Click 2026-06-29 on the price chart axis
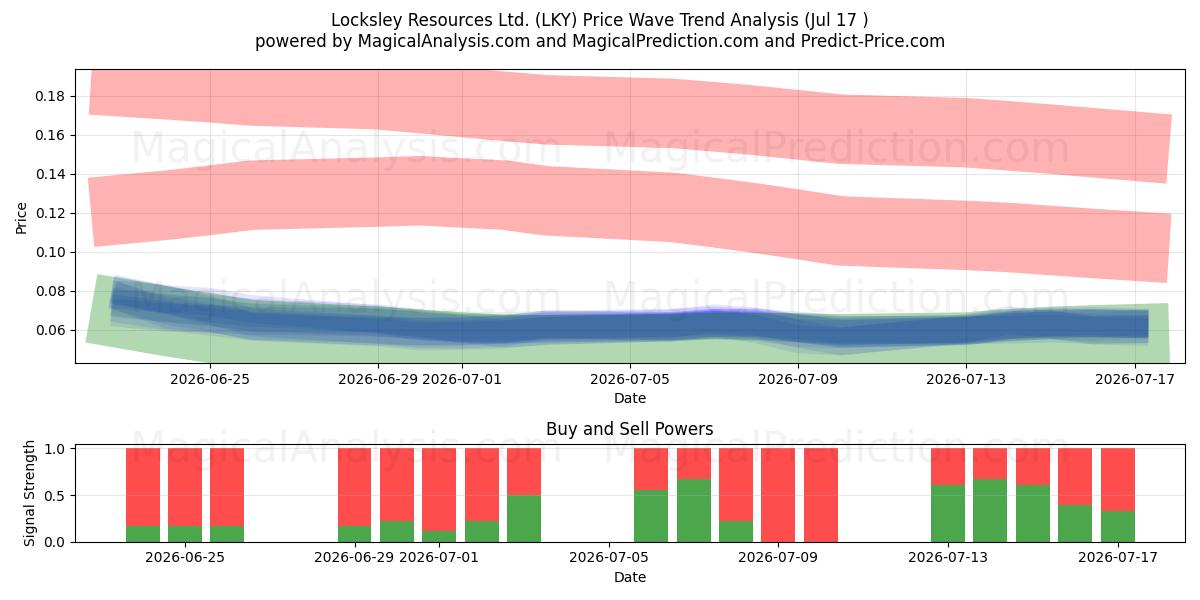This screenshot has height=600, width=1200. pos(378,379)
